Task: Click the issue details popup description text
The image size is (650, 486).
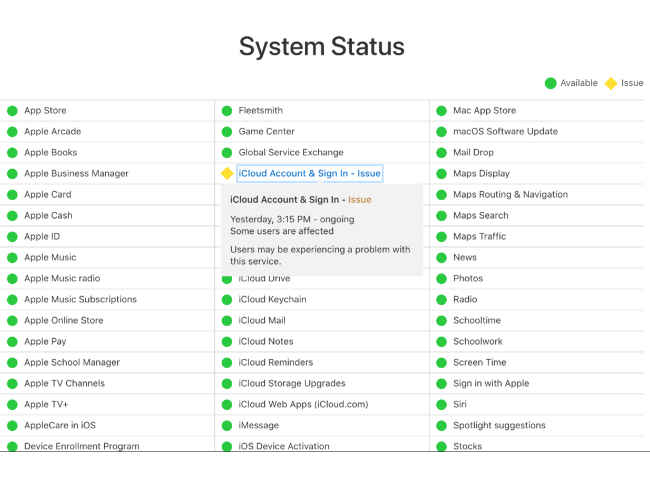Action: point(320,255)
